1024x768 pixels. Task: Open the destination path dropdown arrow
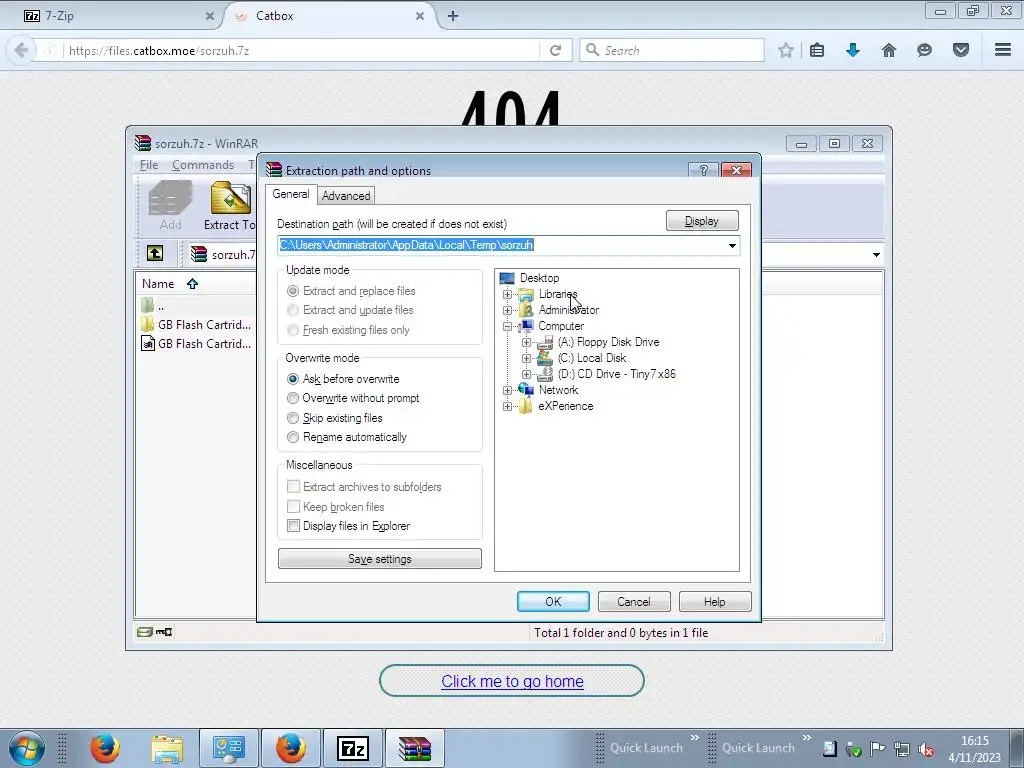[732, 246]
